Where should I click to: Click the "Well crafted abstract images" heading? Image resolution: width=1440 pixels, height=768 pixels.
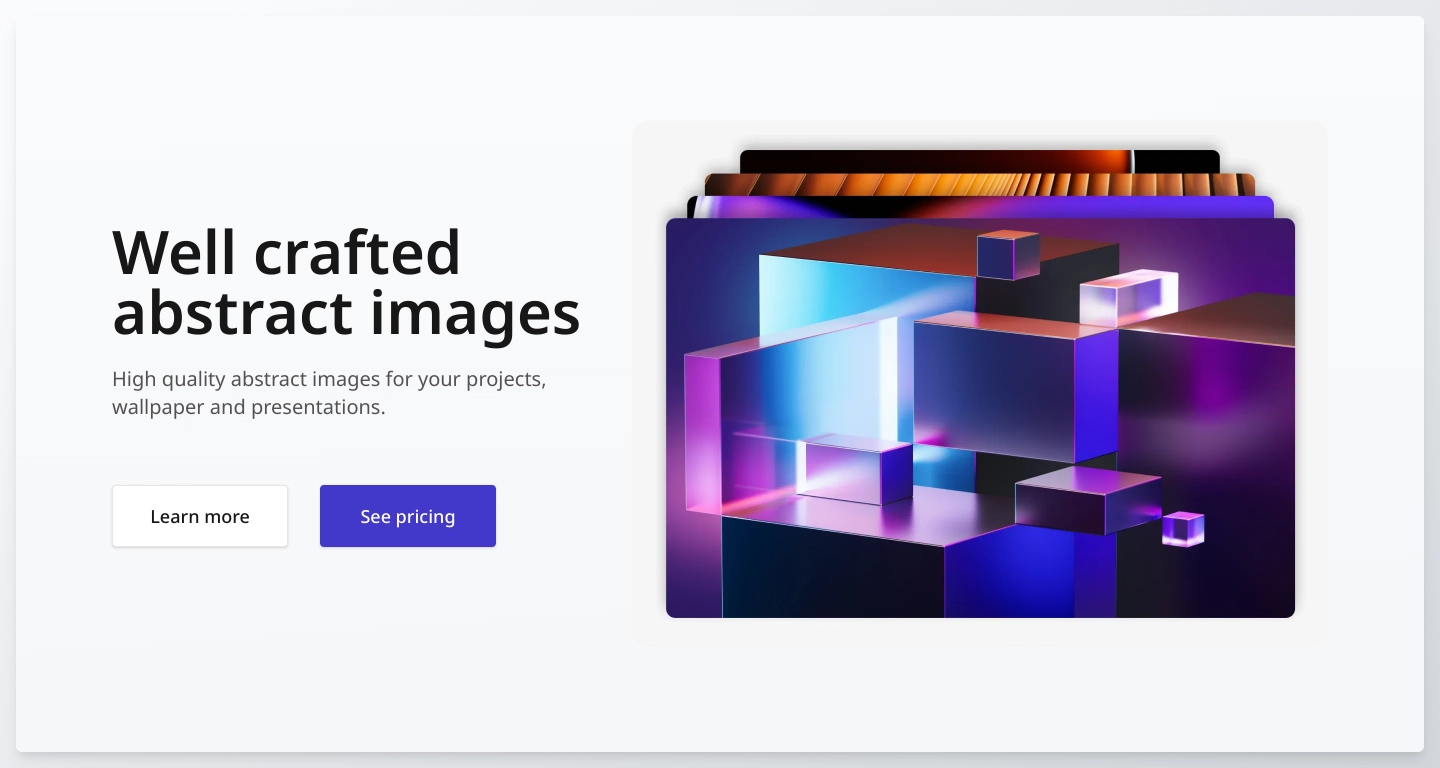[x=346, y=282]
